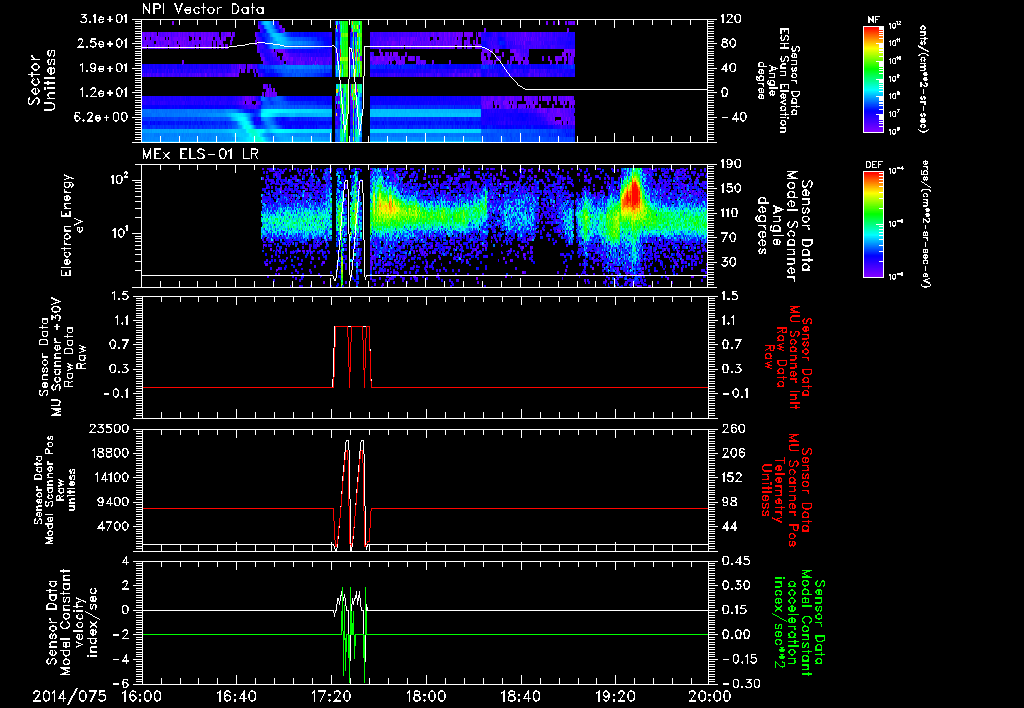Click the 'DEF' label above color bar
Screen dimensions: 1024x708
[873, 165]
